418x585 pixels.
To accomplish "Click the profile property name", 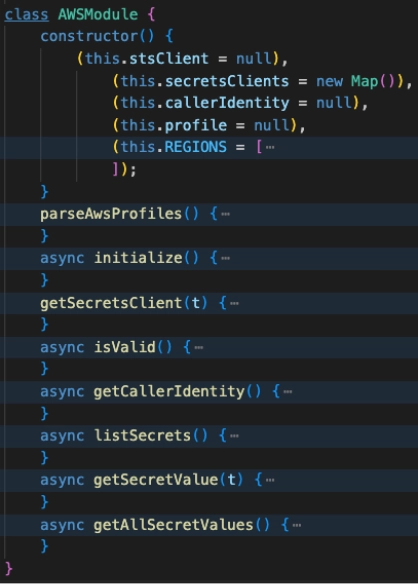I will click(x=196, y=125).
